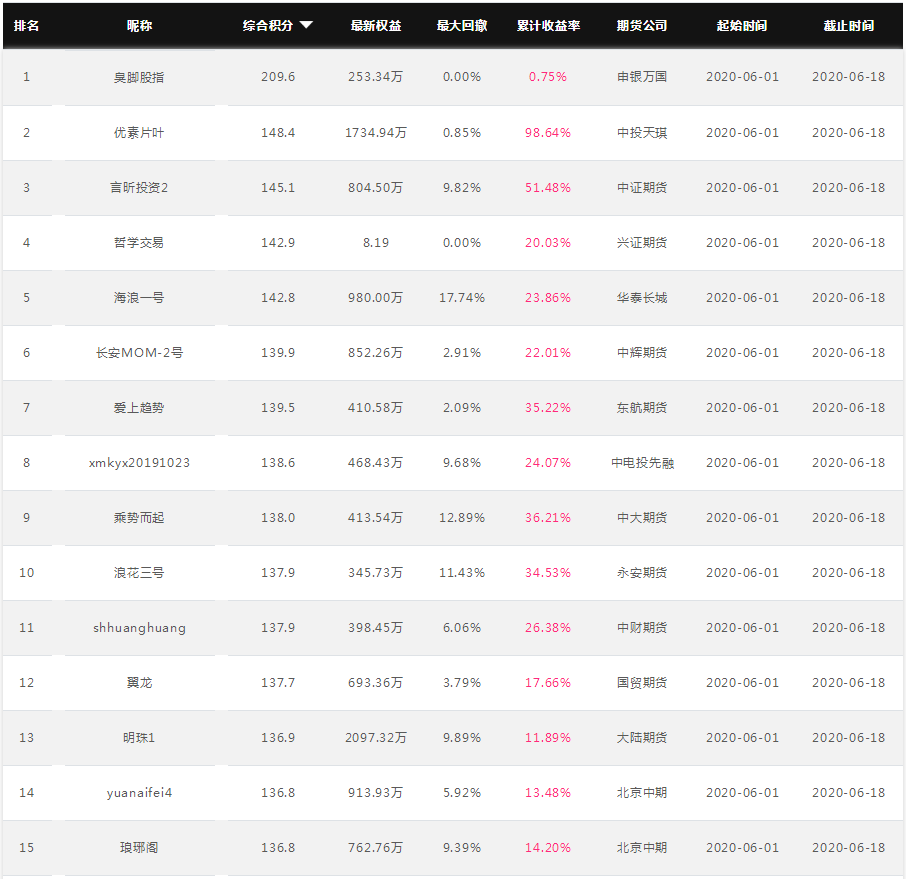
Task: Open shhuanghuang trader entry
Action: tap(139, 628)
